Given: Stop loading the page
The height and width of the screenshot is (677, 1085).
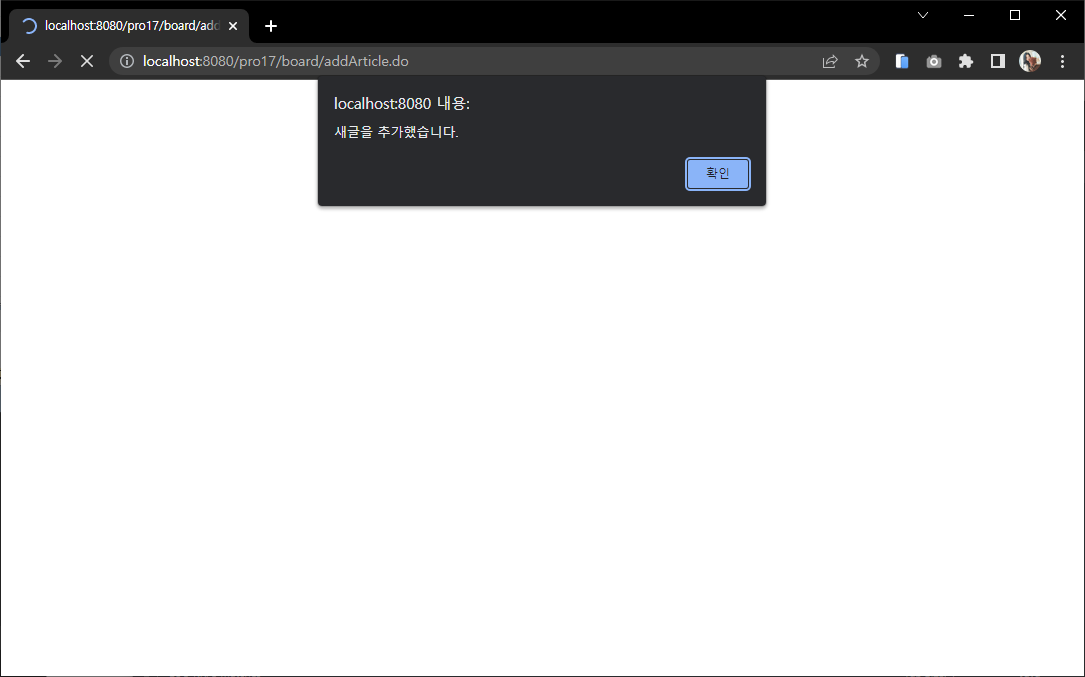Looking at the screenshot, I should [86, 62].
